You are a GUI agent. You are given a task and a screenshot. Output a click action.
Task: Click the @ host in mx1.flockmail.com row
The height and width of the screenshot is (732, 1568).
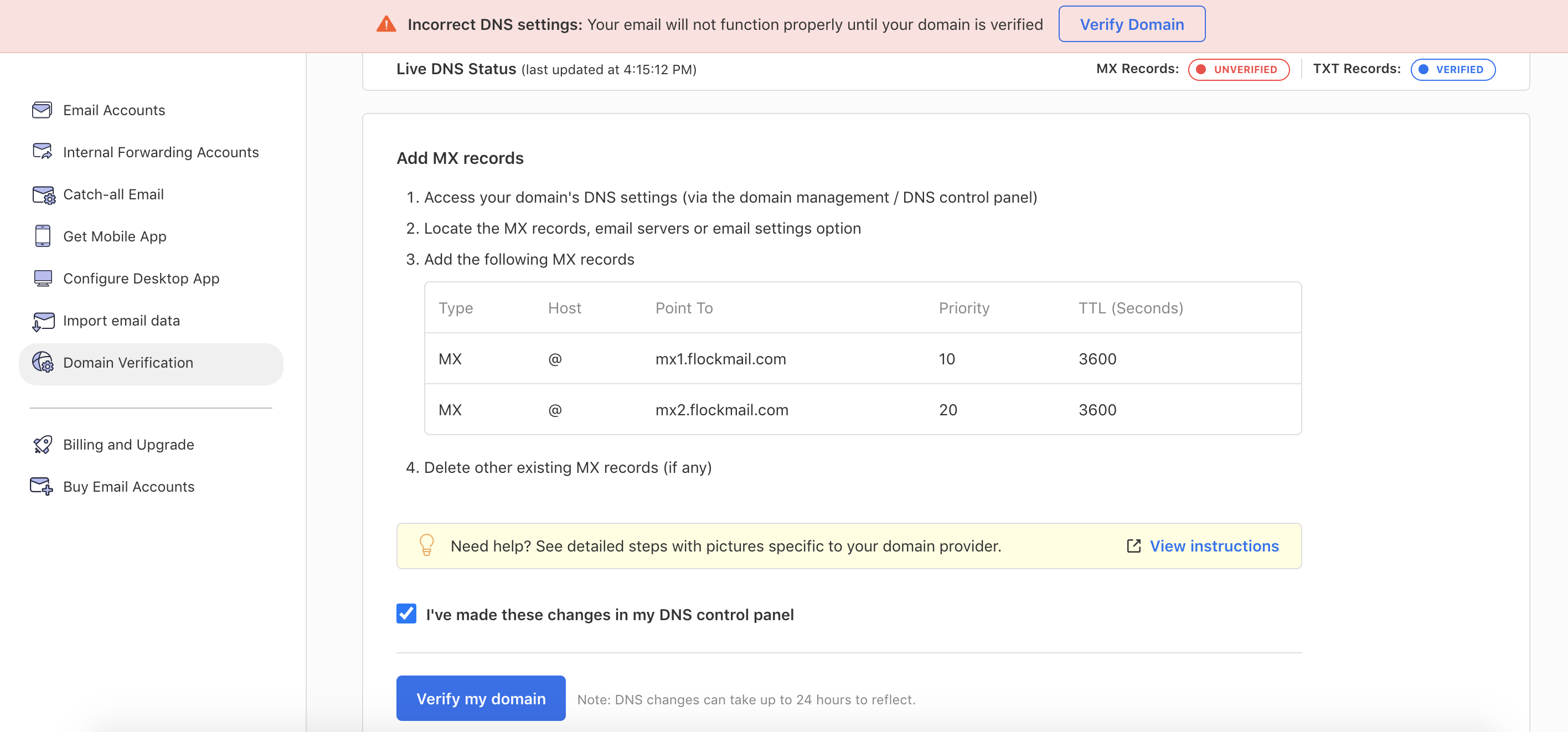(x=555, y=359)
